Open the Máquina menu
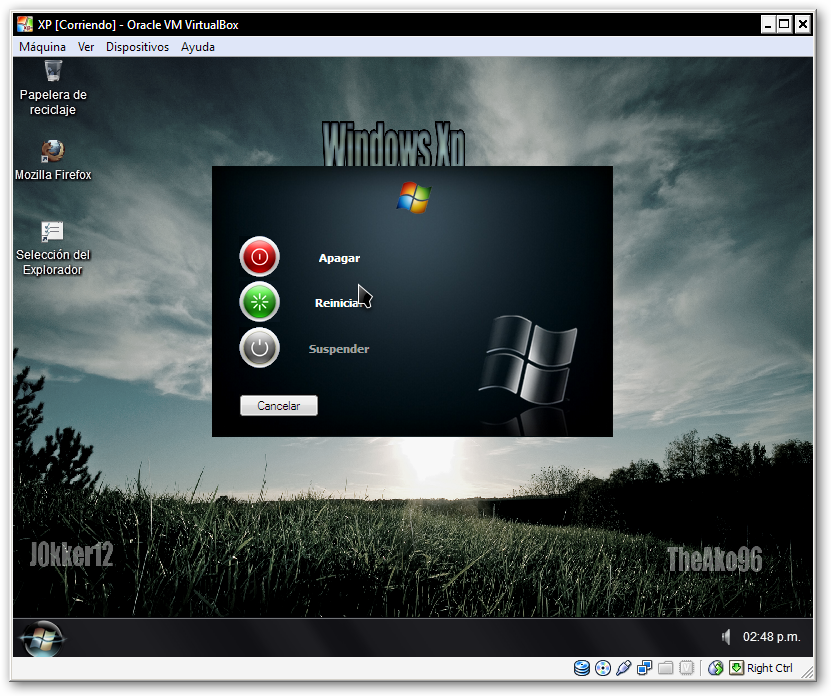The image size is (831, 696). pos(42,47)
